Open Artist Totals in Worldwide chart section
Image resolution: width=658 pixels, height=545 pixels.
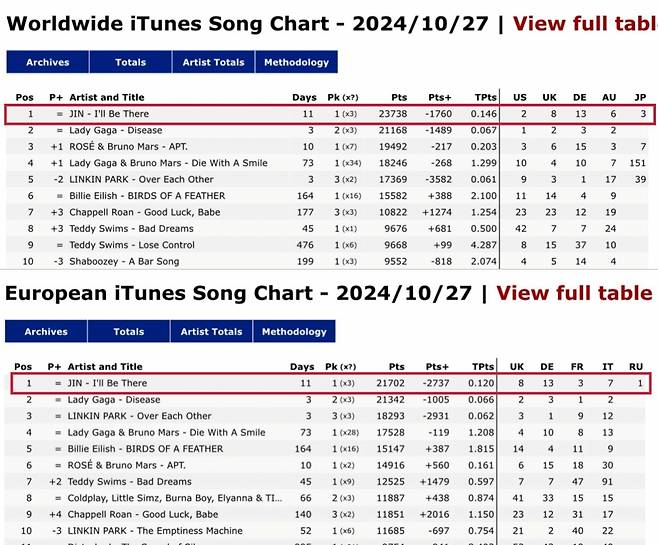coord(212,62)
